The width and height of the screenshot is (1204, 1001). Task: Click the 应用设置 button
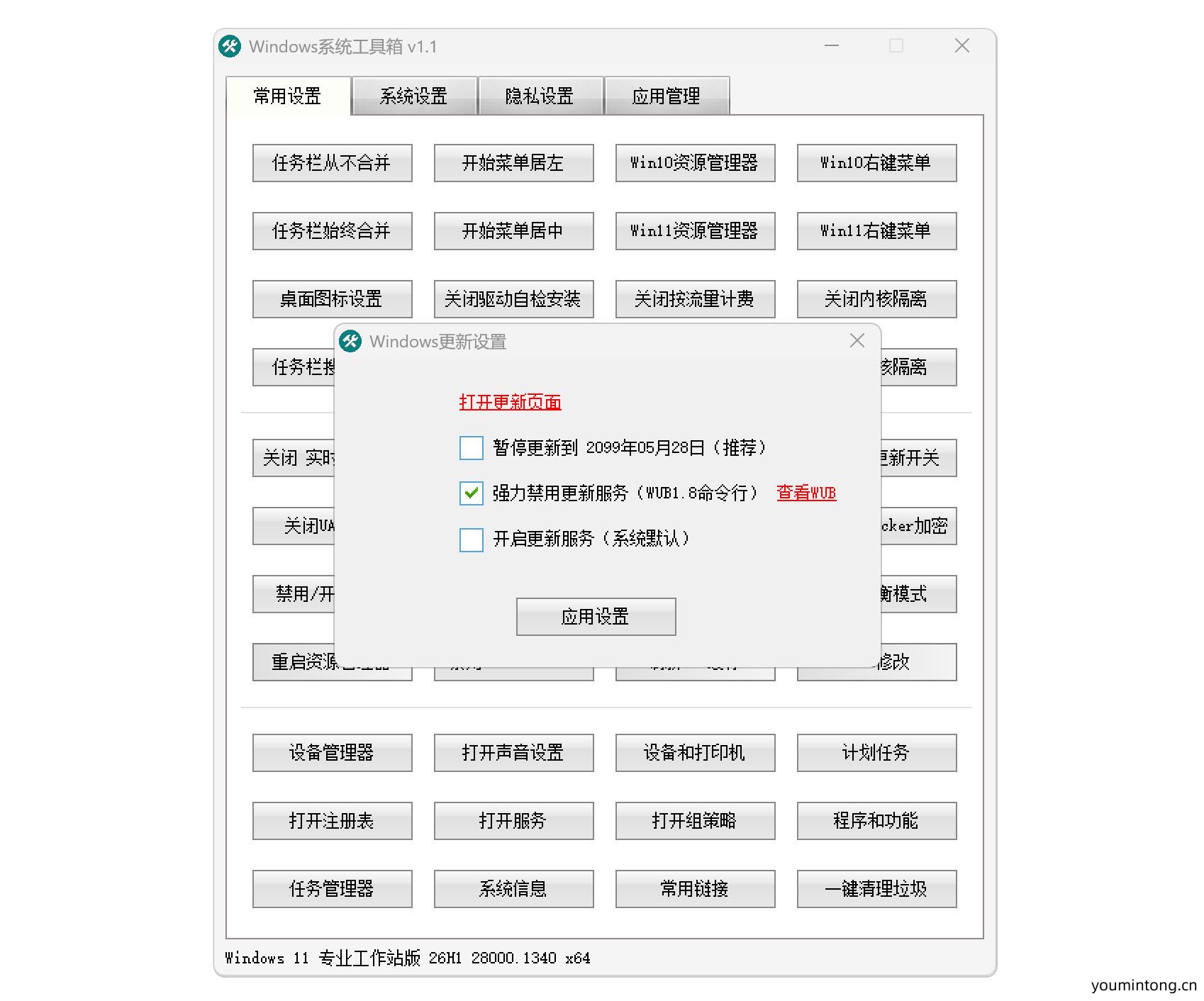[596, 616]
